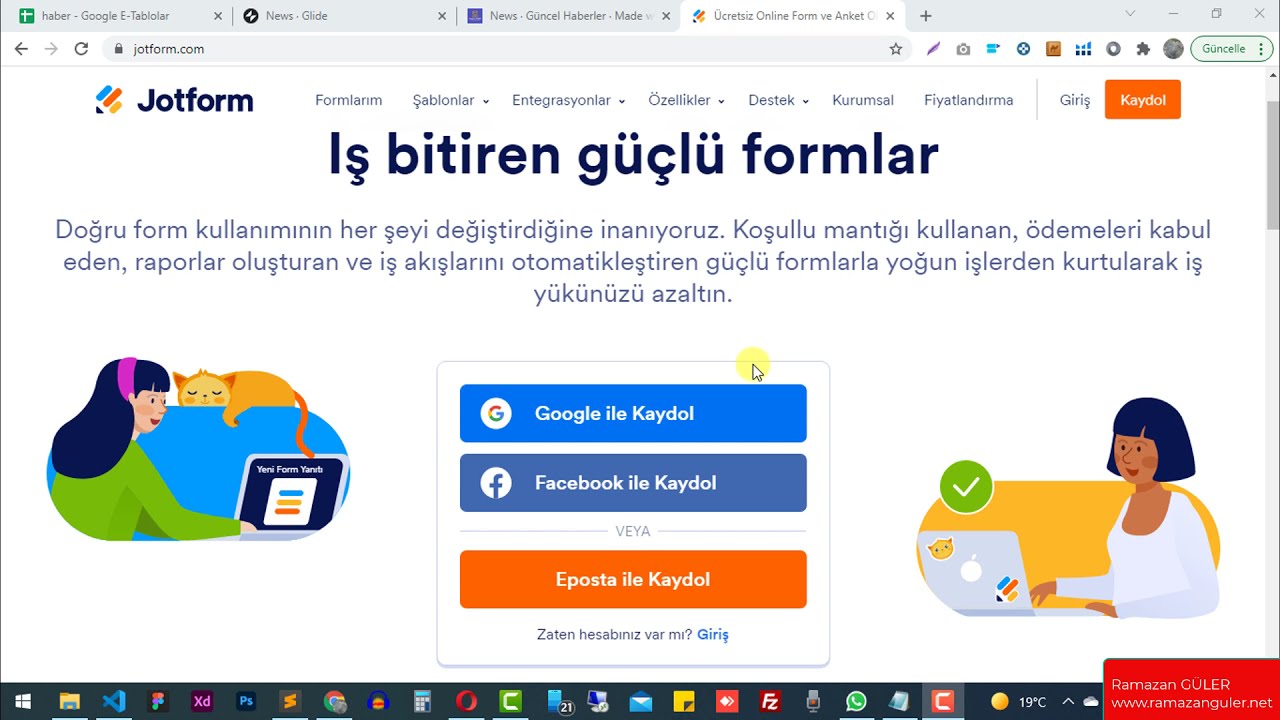Click the purple feather extension icon
This screenshot has width=1280, height=720.
[x=933, y=49]
